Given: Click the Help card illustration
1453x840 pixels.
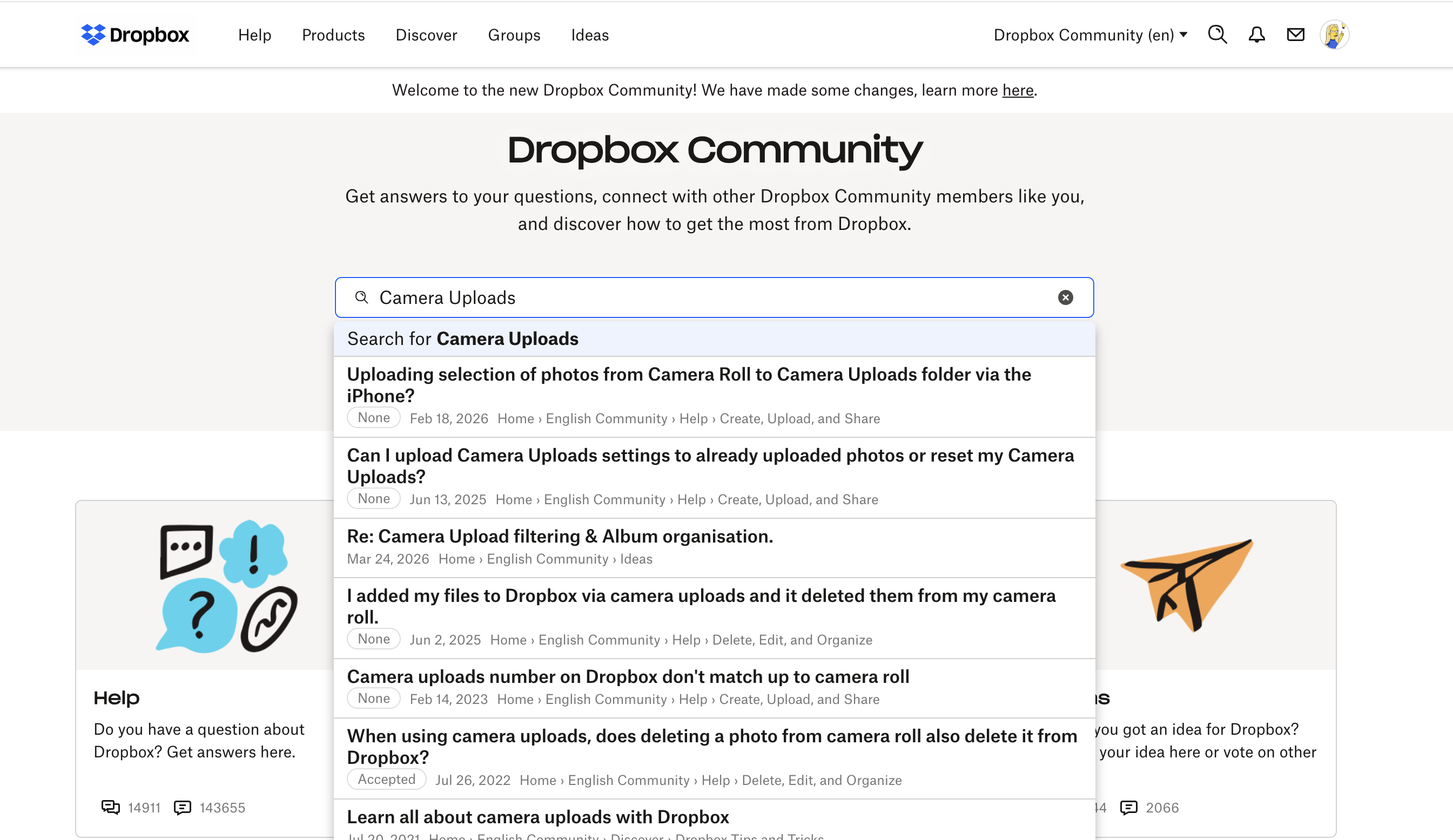Looking at the screenshot, I should (x=227, y=586).
